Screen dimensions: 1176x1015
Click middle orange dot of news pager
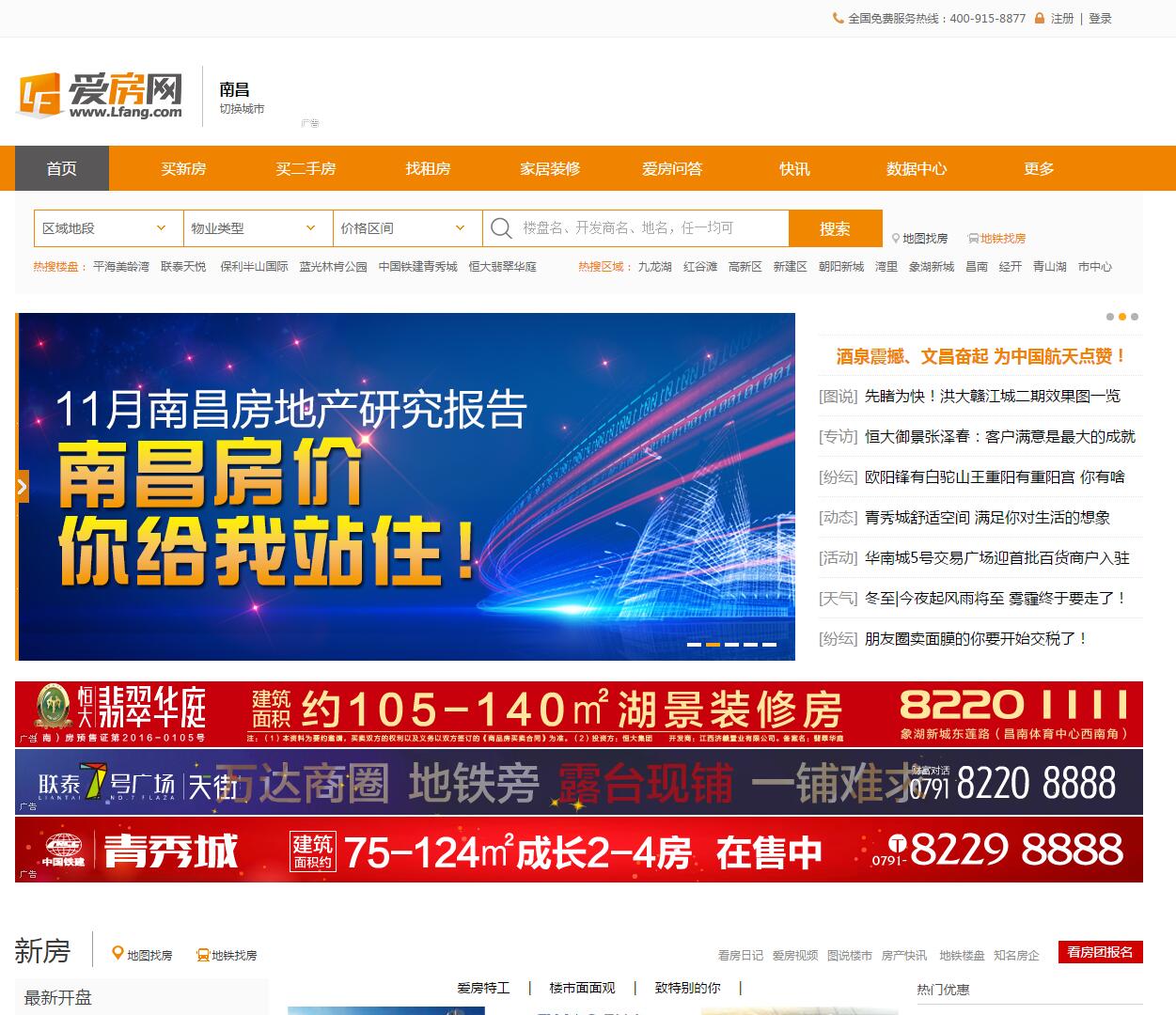pos(1122,317)
